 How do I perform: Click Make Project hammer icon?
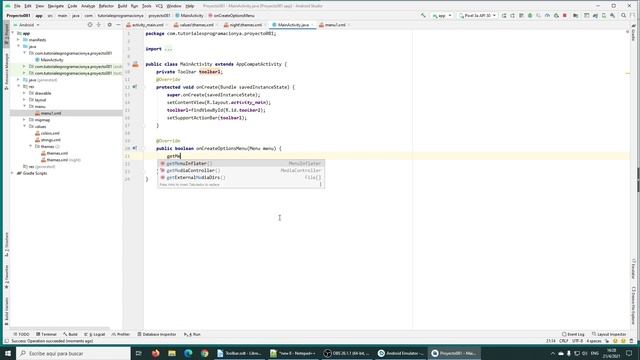pos(423,16)
